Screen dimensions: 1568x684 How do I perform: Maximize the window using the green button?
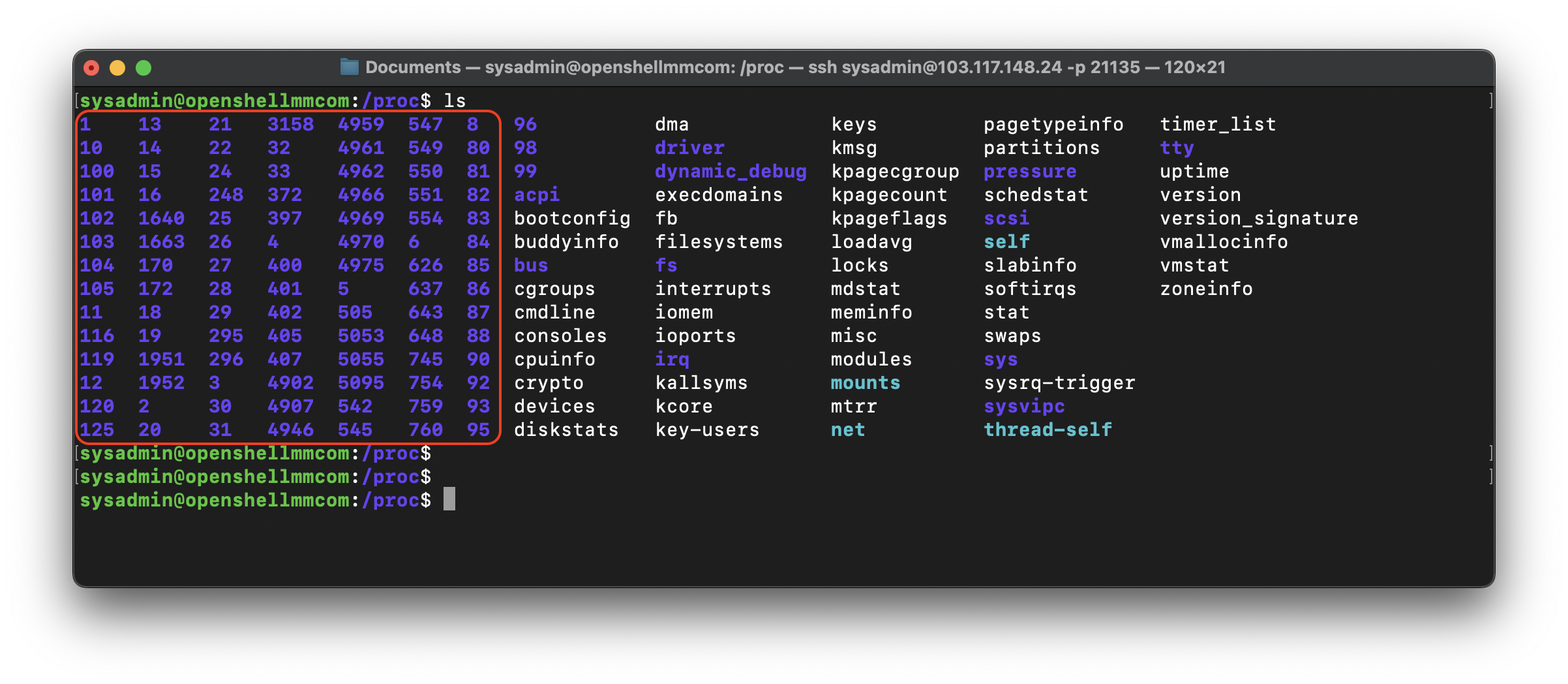click(143, 68)
